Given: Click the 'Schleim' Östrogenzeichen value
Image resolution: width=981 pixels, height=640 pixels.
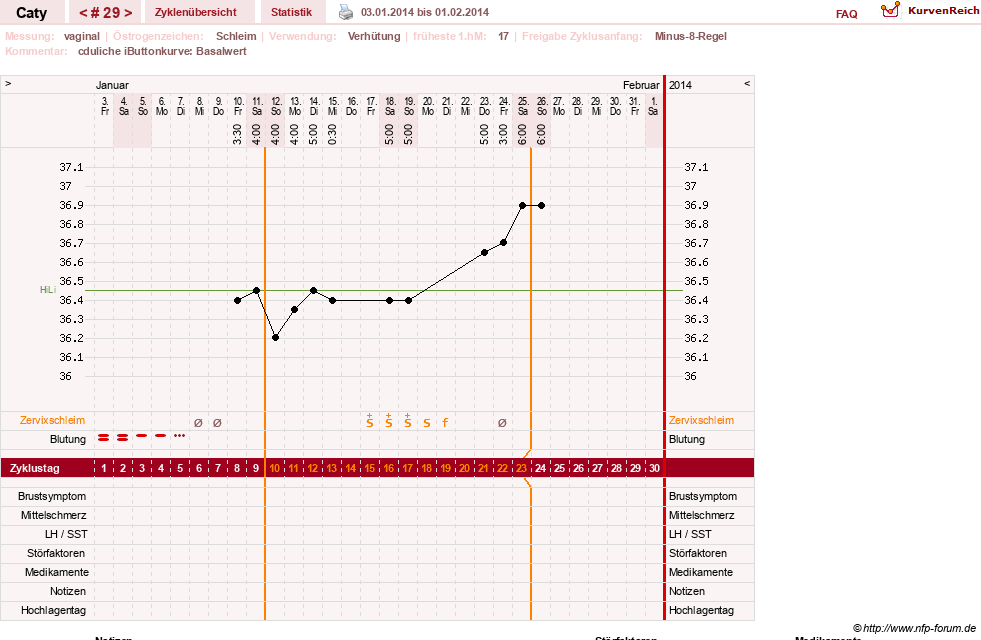Looking at the screenshot, I should (x=236, y=36).
